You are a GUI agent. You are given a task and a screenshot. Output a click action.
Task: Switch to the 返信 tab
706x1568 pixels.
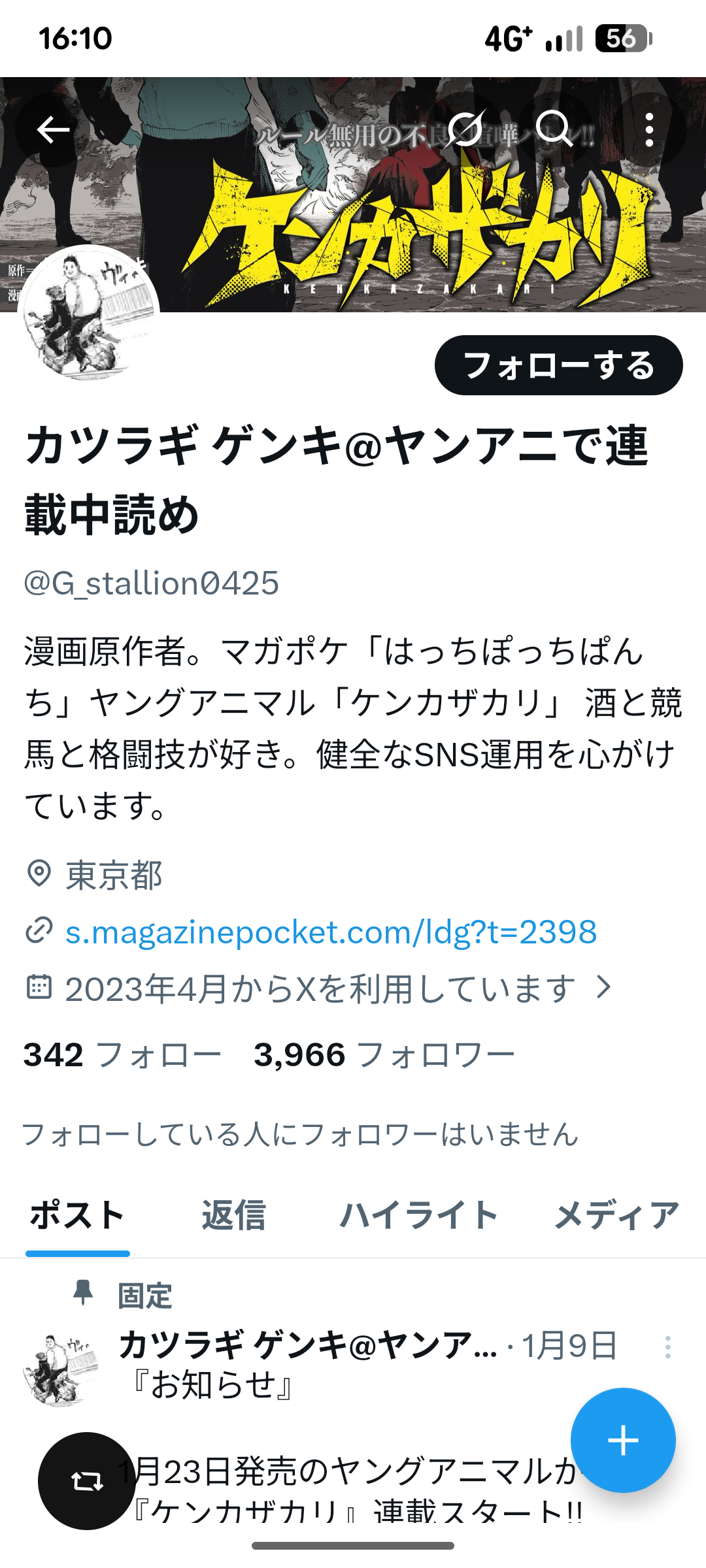click(233, 1215)
